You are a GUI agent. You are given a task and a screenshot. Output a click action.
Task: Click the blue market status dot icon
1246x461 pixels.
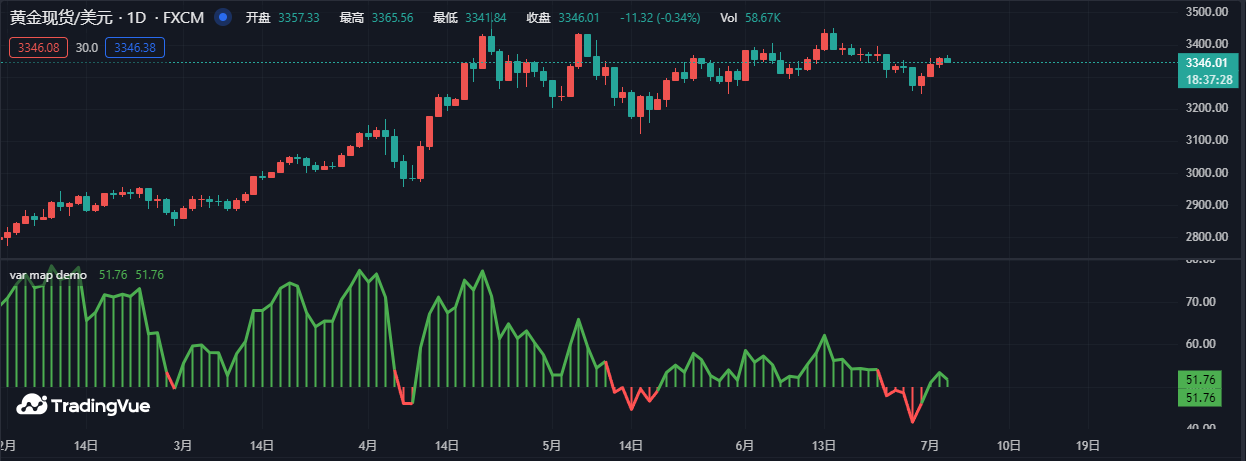point(222,18)
